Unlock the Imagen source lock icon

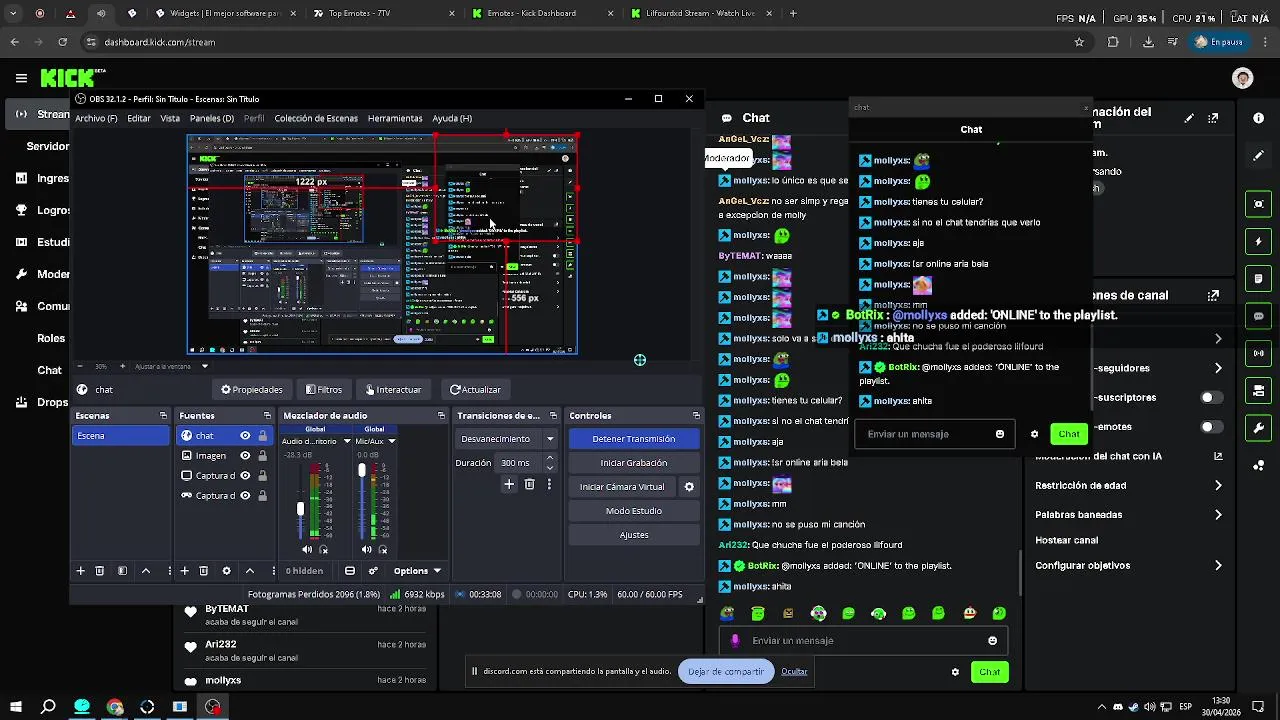[x=263, y=456]
